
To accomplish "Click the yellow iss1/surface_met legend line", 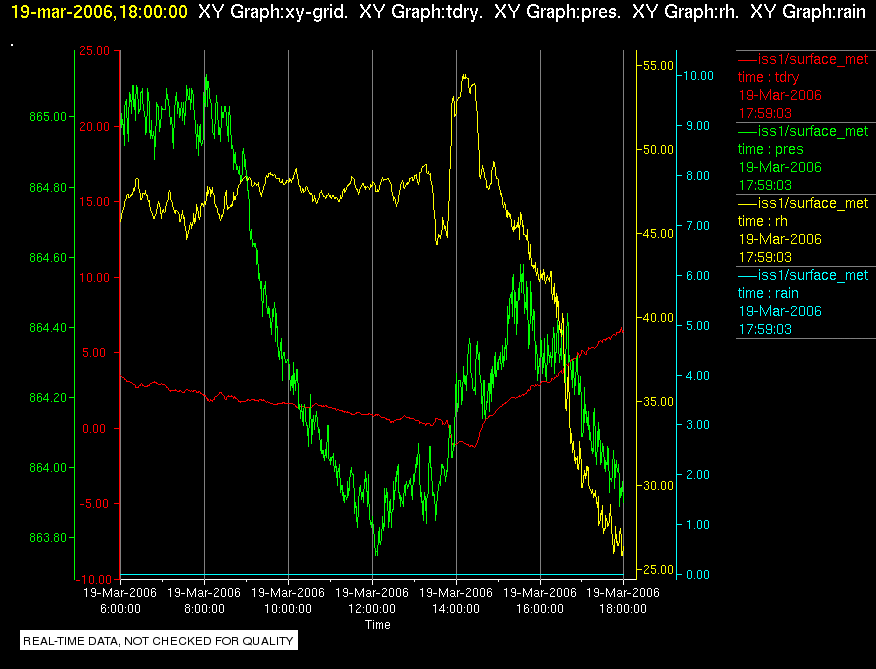I will click(803, 203).
